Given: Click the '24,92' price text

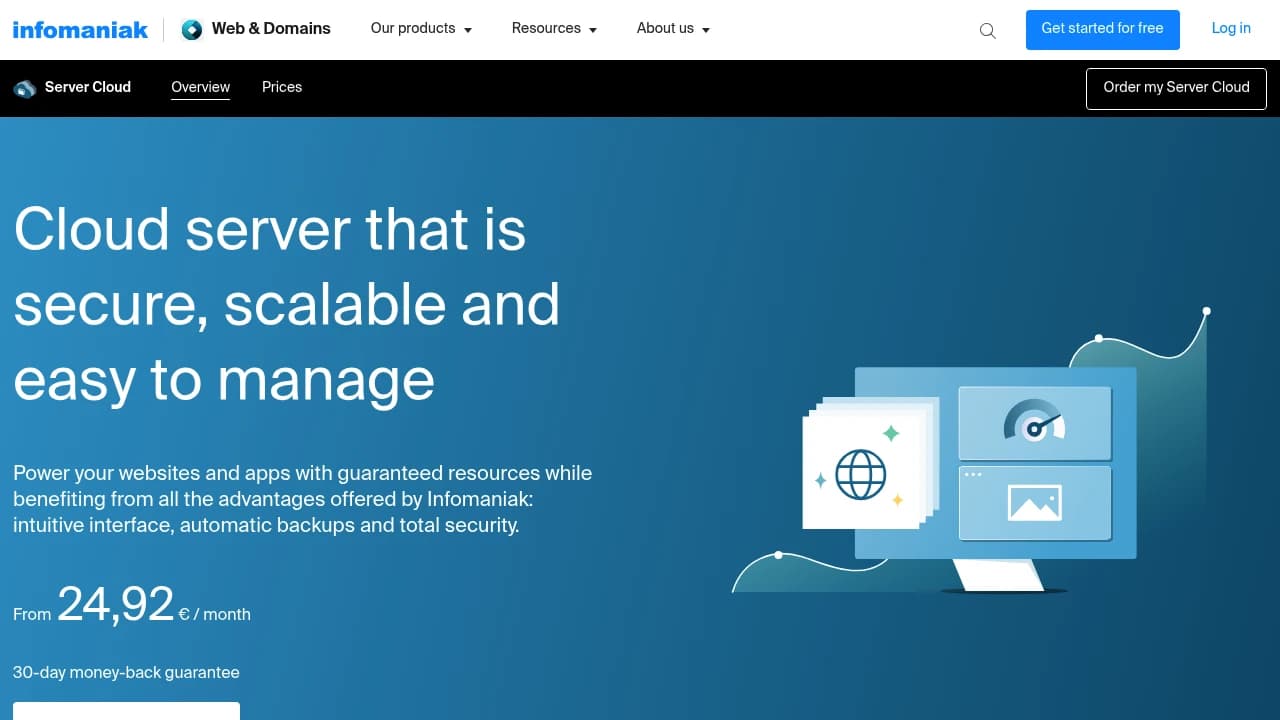Looking at the screenshot, I should coord(115,604).
